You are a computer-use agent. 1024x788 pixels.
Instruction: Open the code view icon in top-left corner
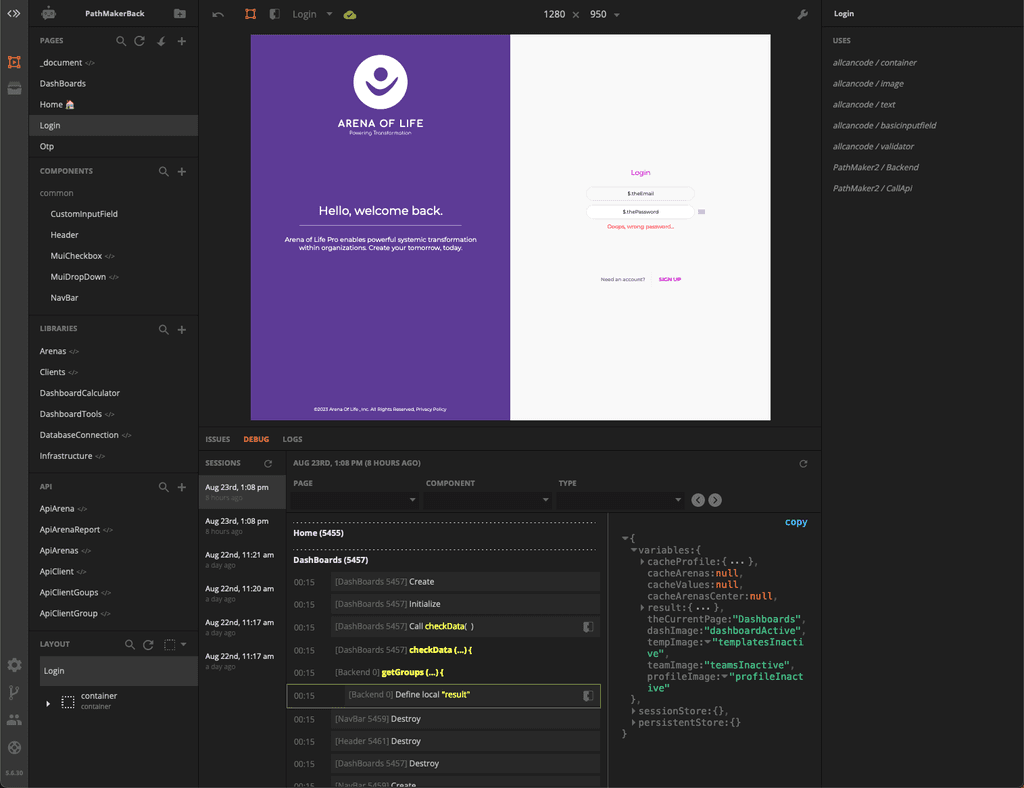click(14, 13)
